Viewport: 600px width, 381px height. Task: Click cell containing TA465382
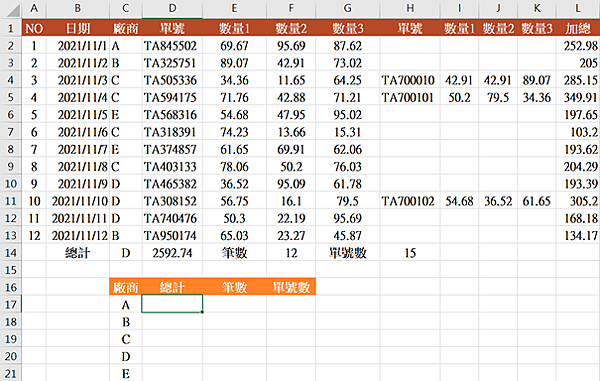coord(172,184)
